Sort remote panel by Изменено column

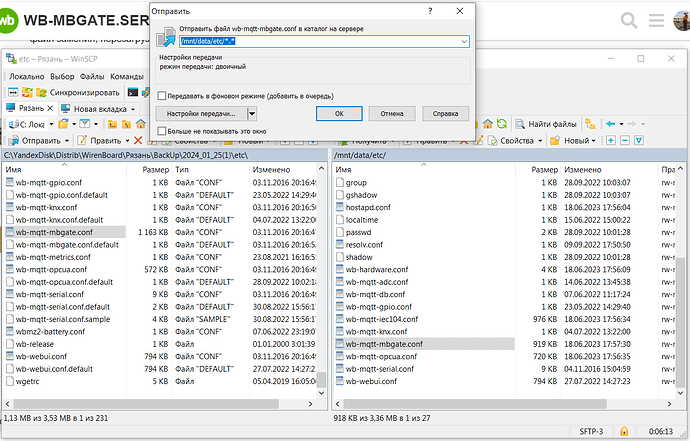[583, 169]
